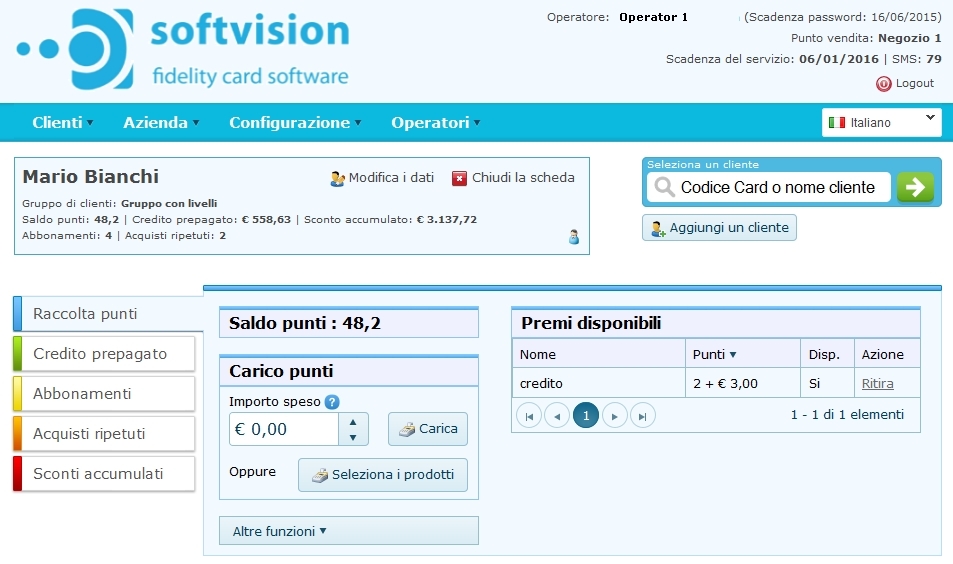Viewport: 953px width, 564px height.
Task: Click the Premi disponibili header
Action: tap(716, 323)
